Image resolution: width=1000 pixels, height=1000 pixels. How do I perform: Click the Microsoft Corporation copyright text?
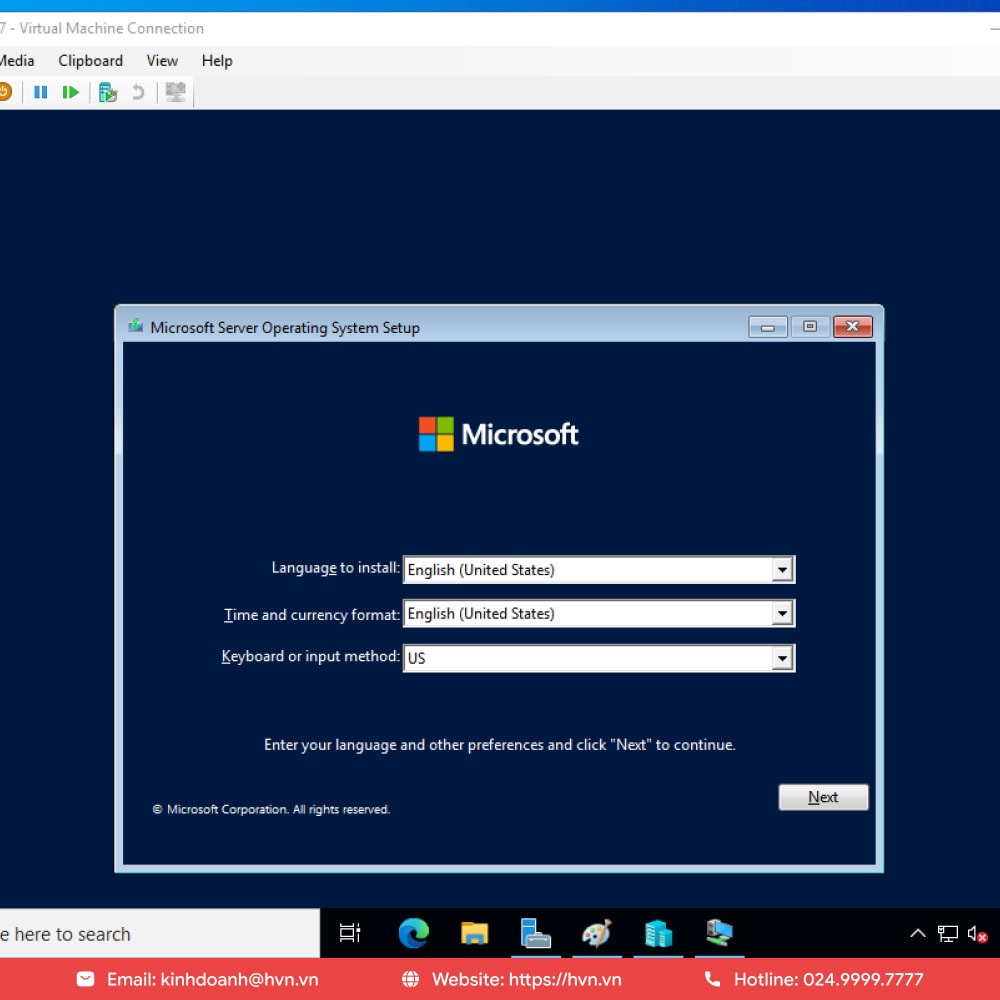click(272, 809)
